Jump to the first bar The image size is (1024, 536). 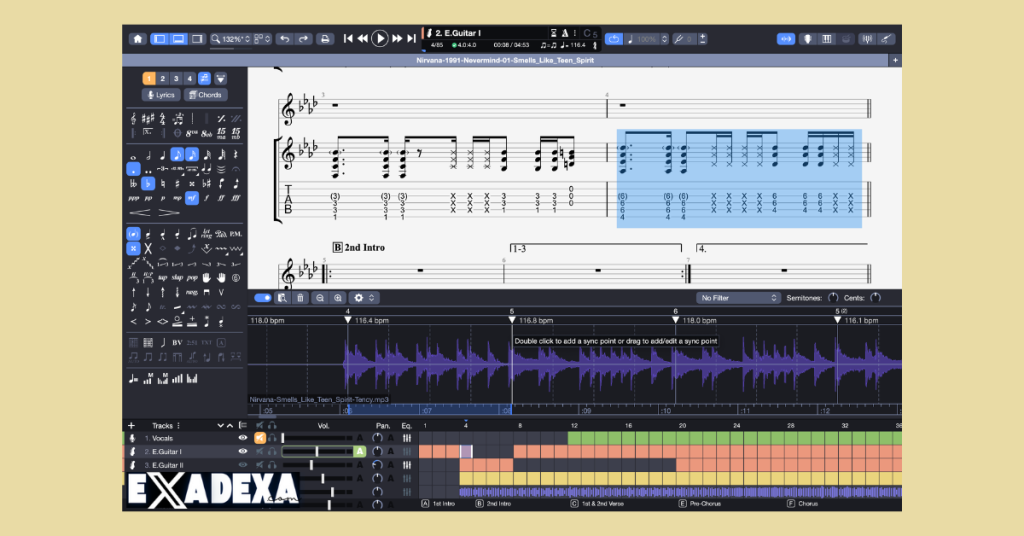pyautogui.click(x=348, y=39)
